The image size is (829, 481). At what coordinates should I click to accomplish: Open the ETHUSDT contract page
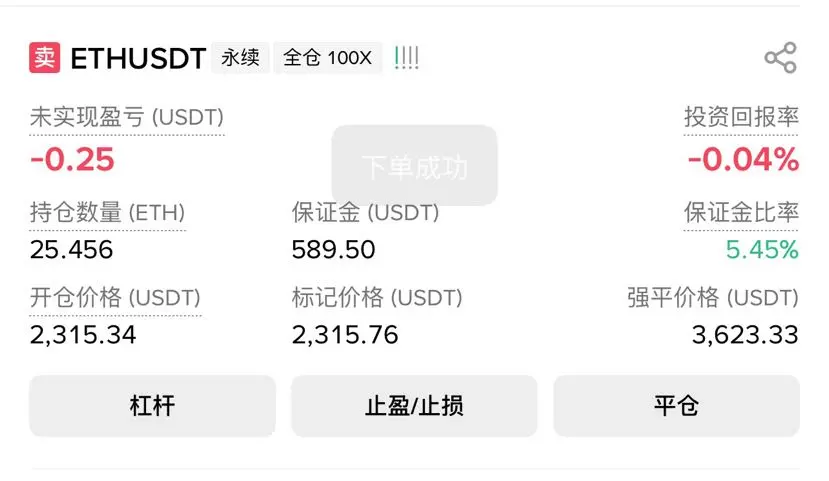click(x=138, y=58)
